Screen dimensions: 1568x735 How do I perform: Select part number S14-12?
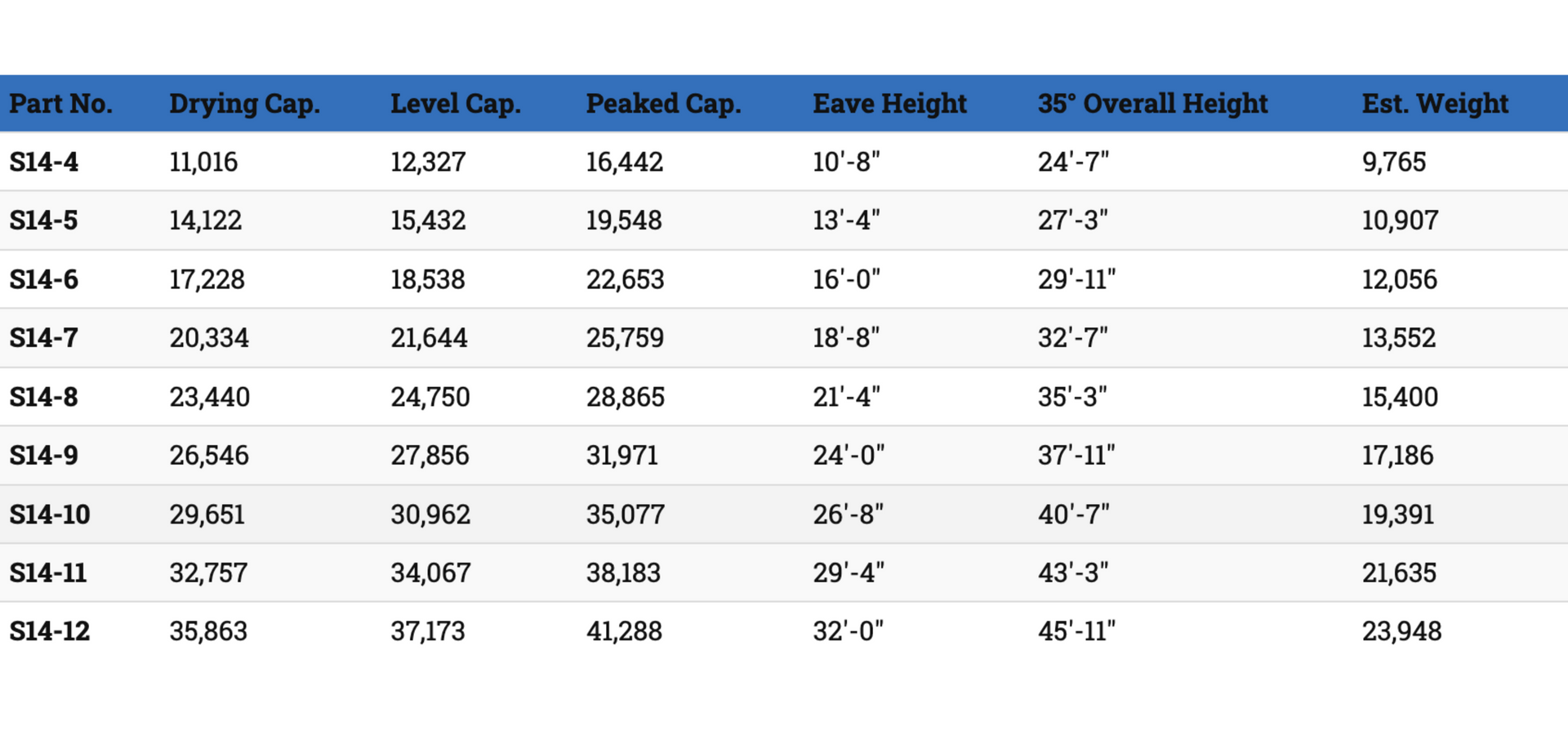(50, 631)
